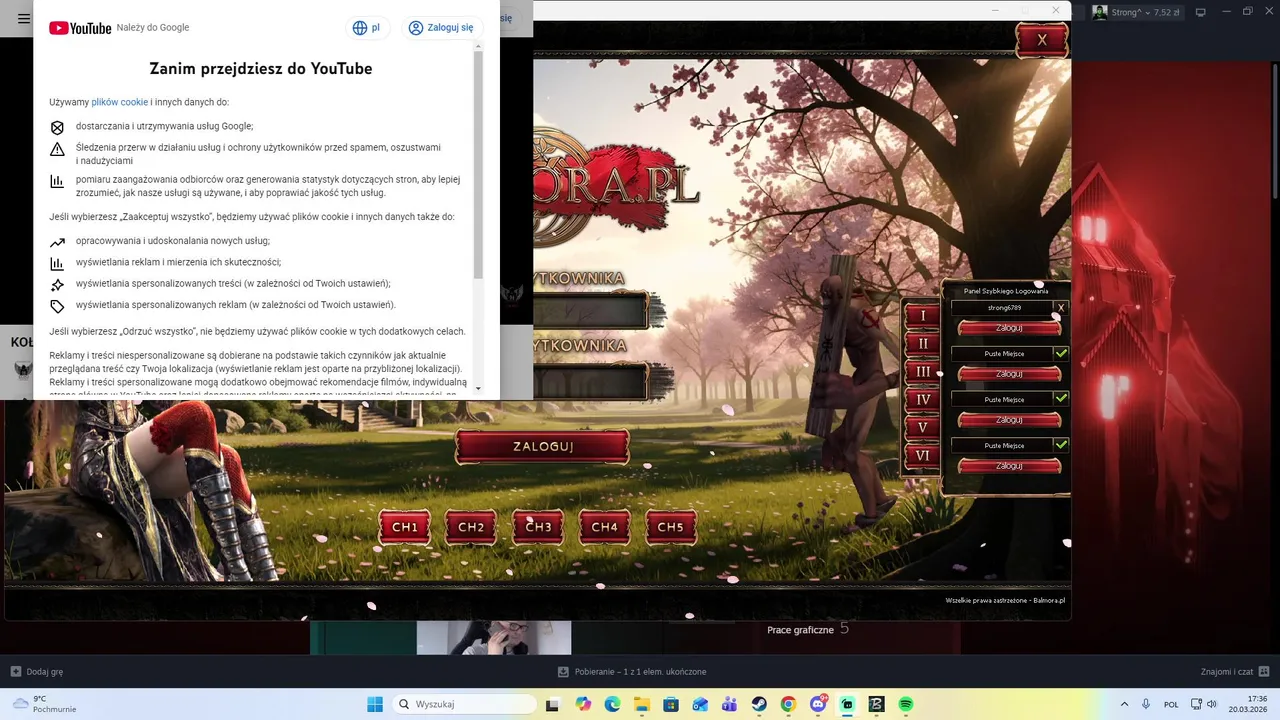Click the green checkmark of first Puste Miejsce
Screen dimensions: 1280x720
pyautogui.click(x=1061, y=353)
